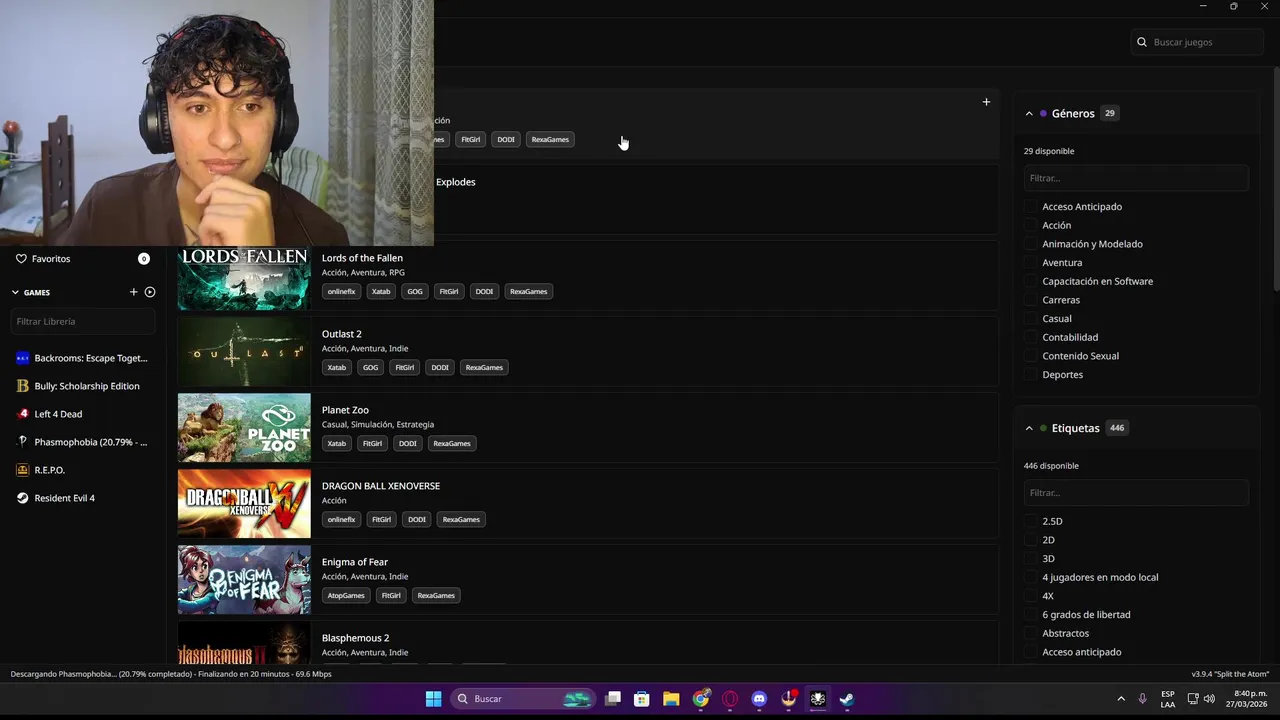Open Opera browser from taskbar

click(730, 699)
